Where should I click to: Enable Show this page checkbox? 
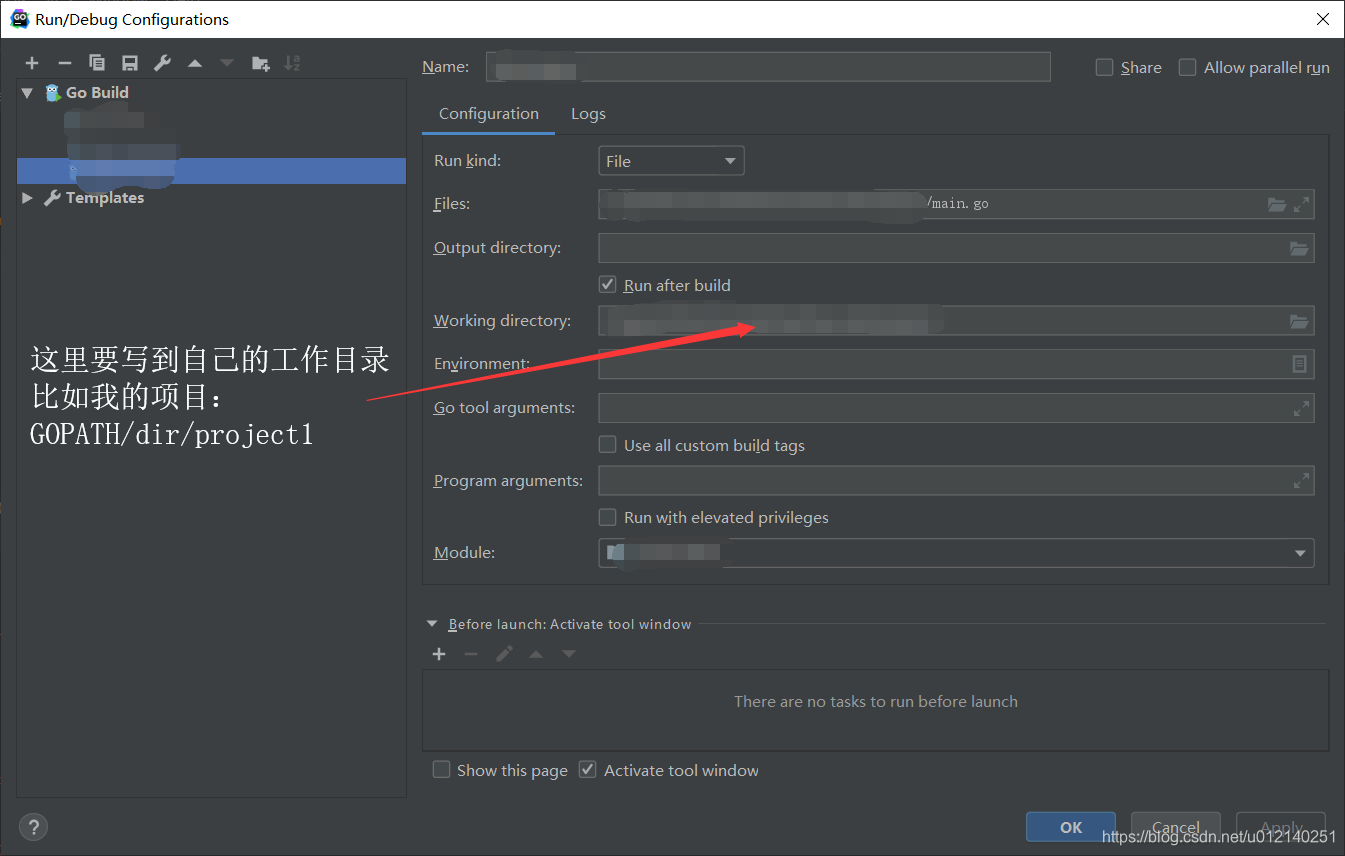[x=441, y=770]
